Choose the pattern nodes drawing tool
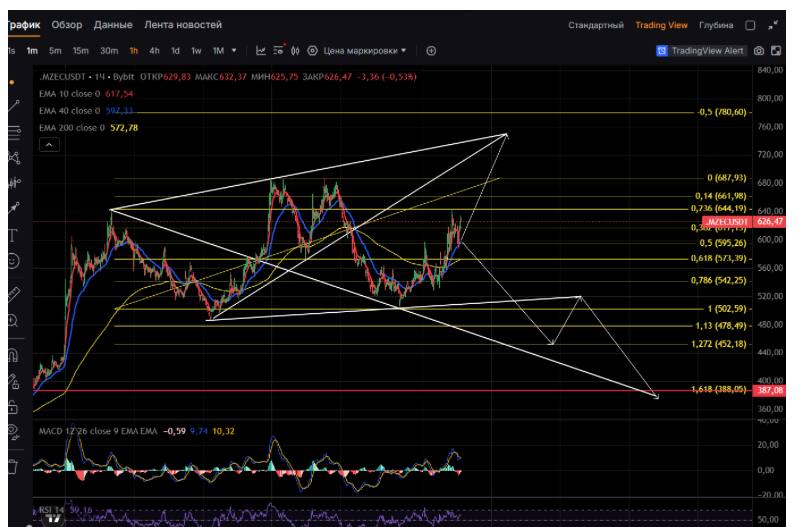The width and height of the screenshot is (812, 527). (14, 157)
